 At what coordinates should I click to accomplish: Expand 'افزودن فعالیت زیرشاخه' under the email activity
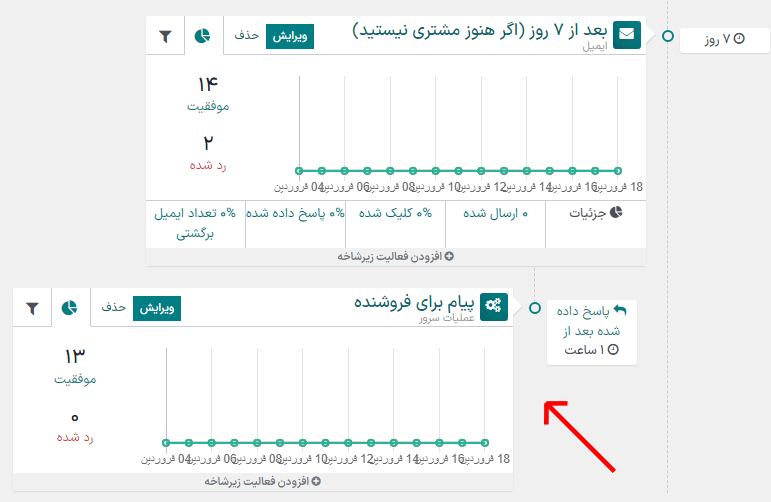click(395, 257)
